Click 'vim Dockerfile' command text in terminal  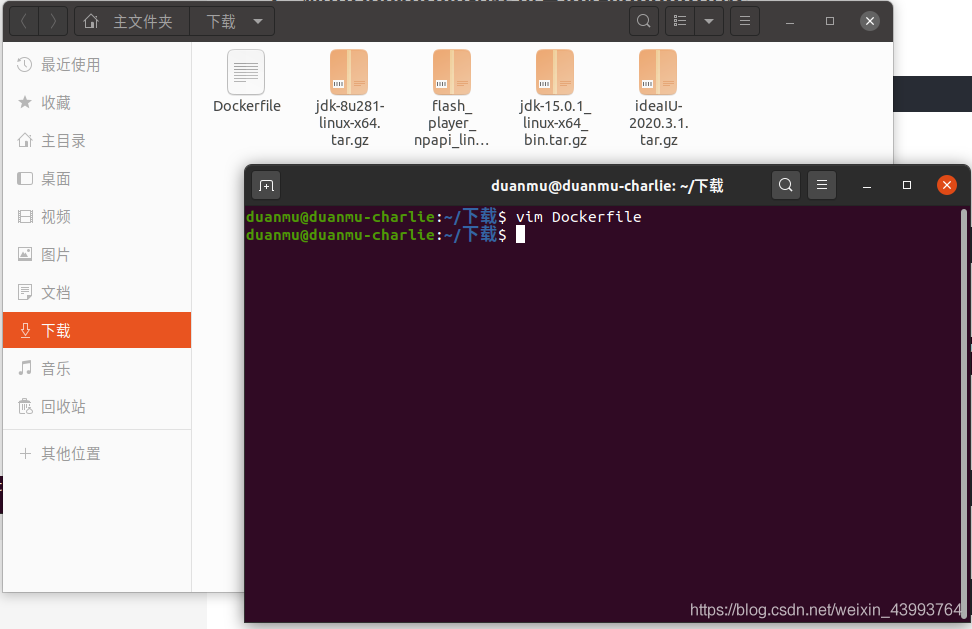coord(578,217)
